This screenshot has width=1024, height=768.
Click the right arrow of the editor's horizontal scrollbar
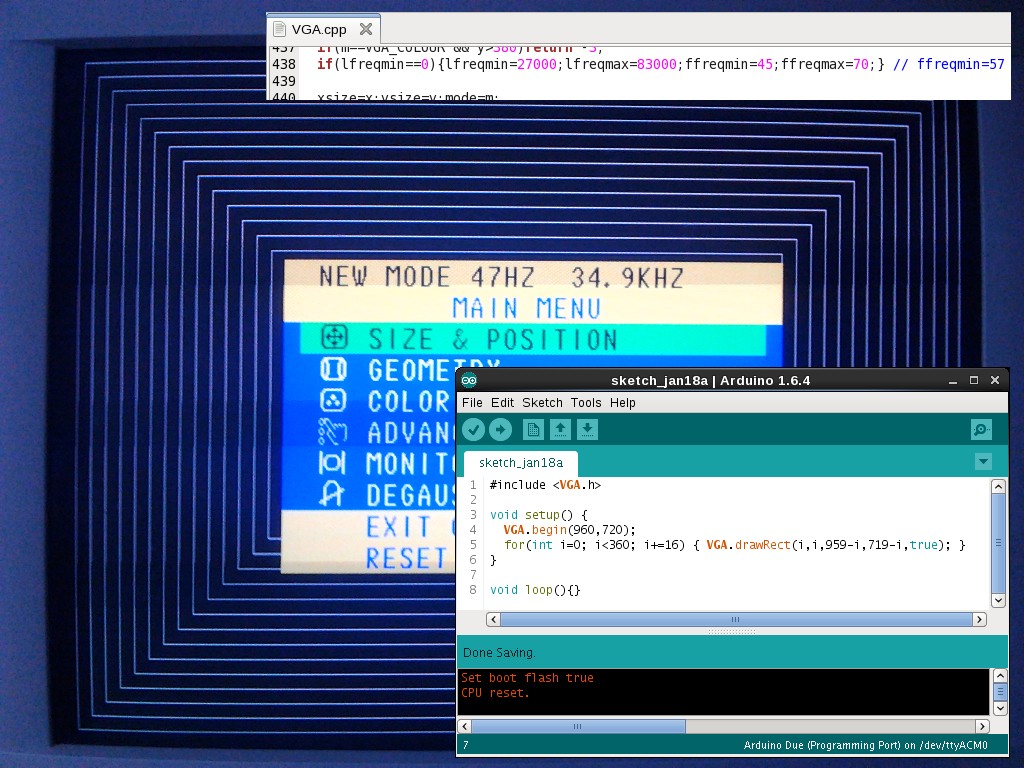coord(979,619)
